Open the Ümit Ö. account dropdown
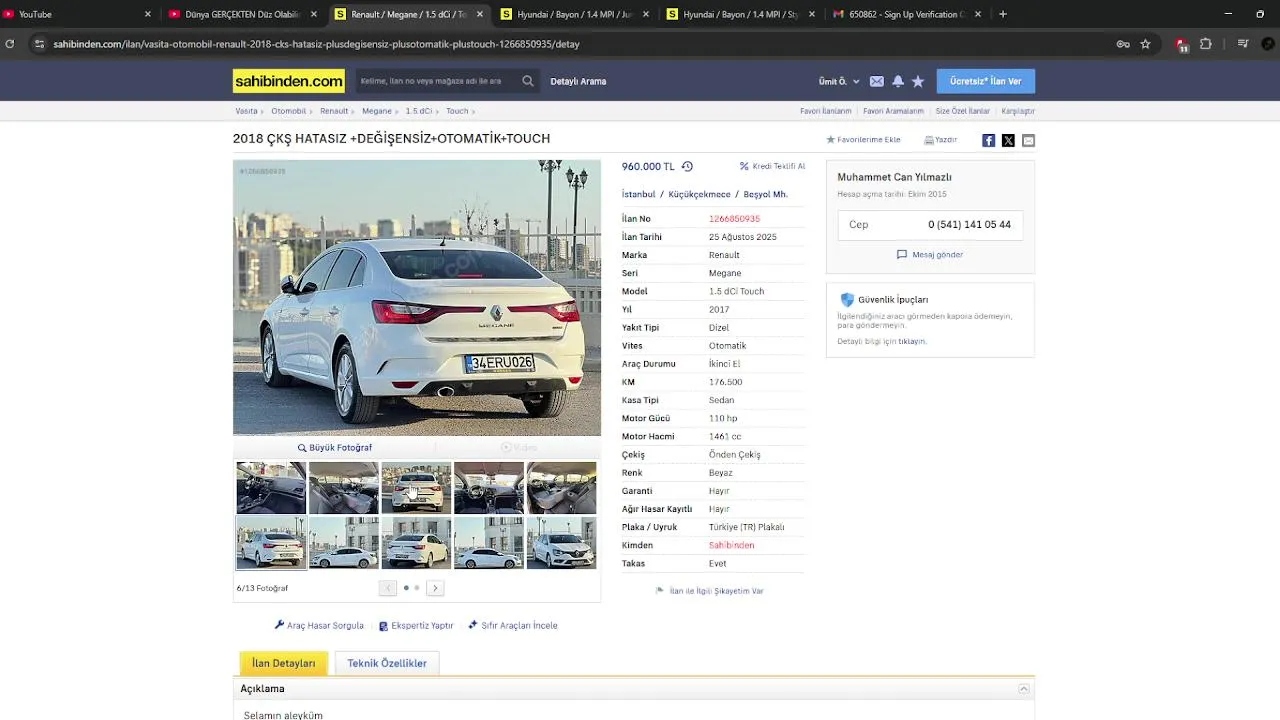The height and width of the screenshot is (720, 1280). point(839,81)
